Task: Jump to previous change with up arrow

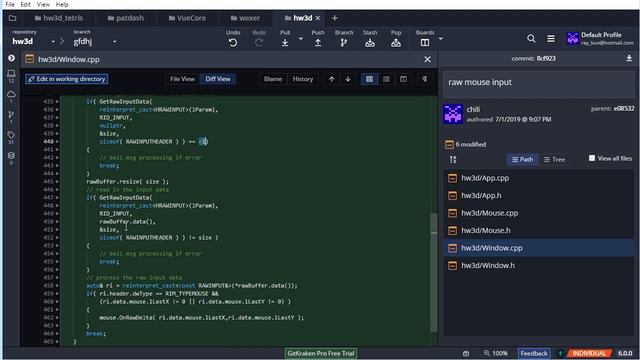Action: point(331,79)
